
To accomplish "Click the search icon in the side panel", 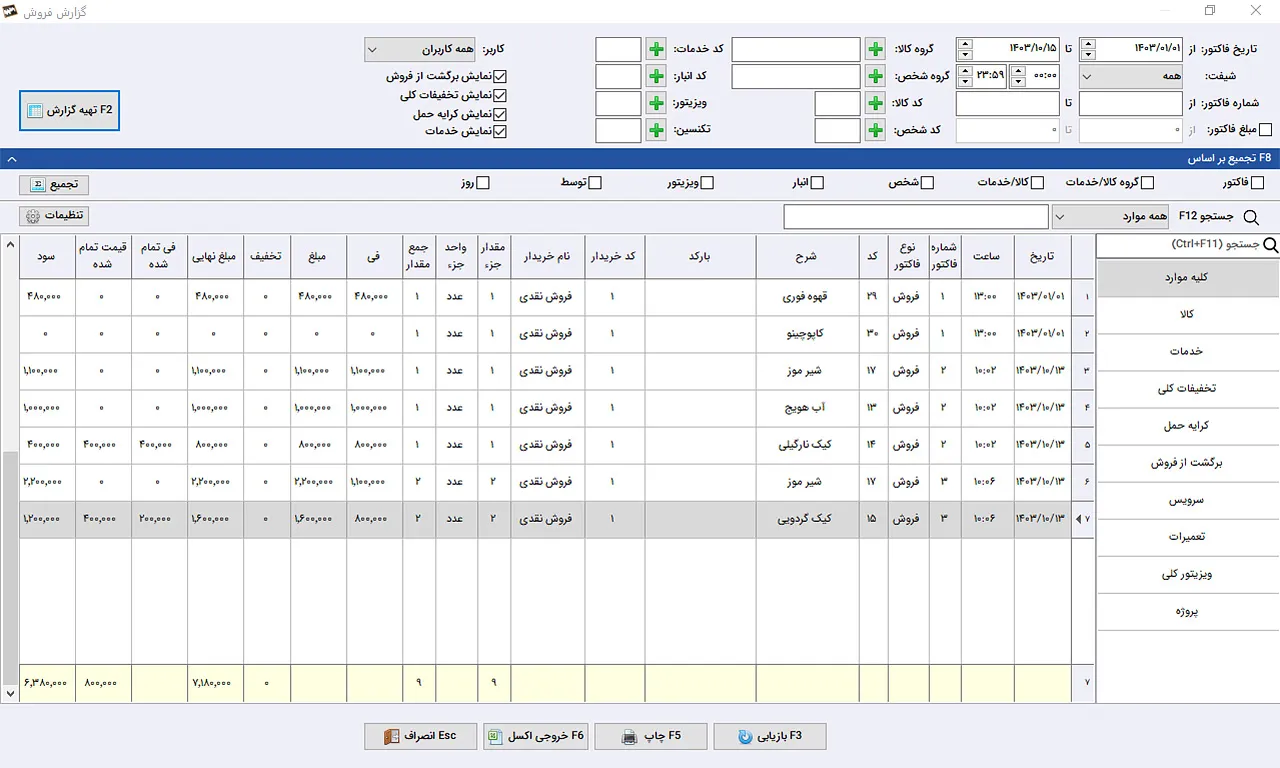I will [1271, 245].
